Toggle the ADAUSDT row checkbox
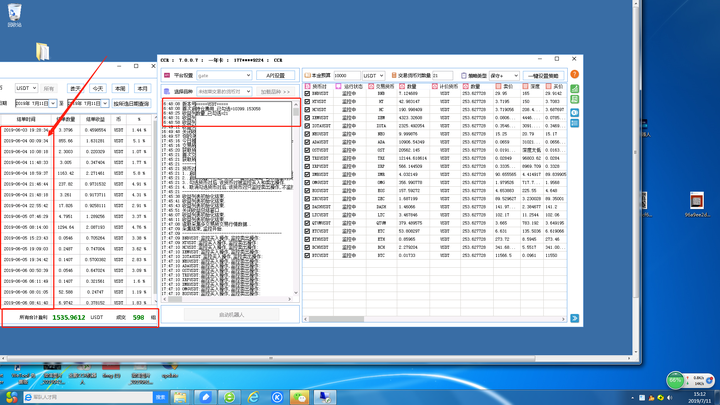 point(307,142)
